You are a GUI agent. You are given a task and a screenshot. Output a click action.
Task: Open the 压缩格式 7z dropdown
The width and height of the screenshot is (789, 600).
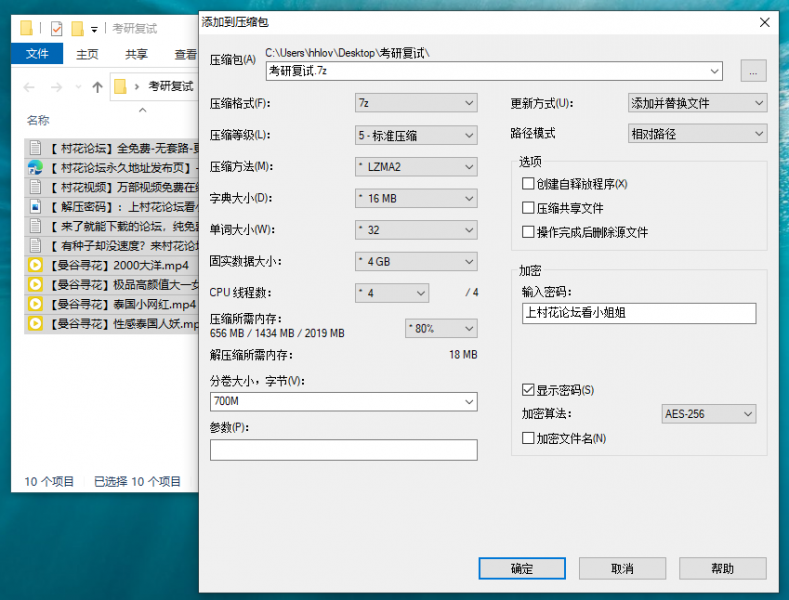pyautogui.click(x=416, y=103)
